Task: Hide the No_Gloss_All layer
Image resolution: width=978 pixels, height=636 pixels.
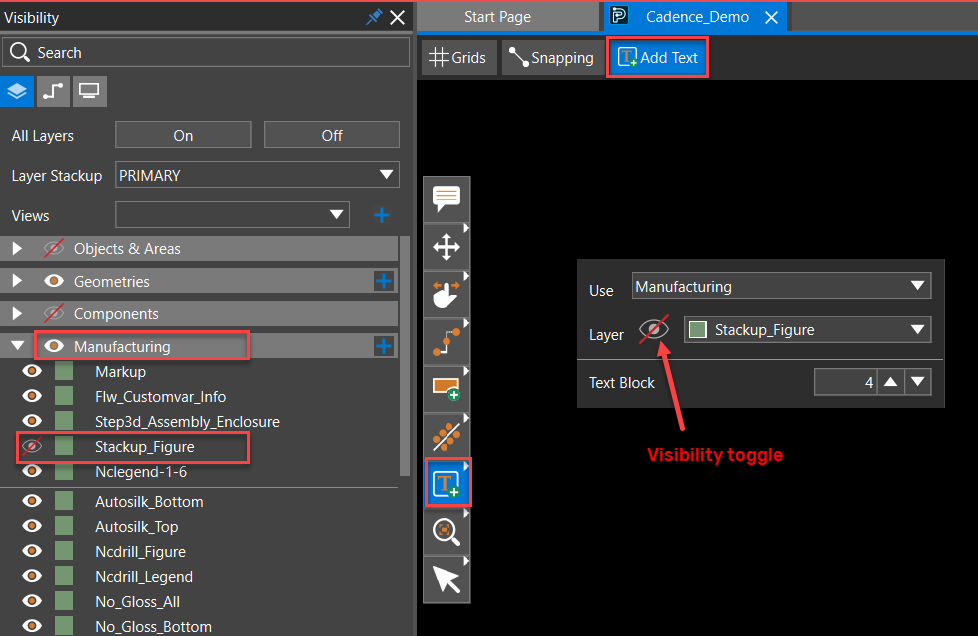Action: (32, 601)
